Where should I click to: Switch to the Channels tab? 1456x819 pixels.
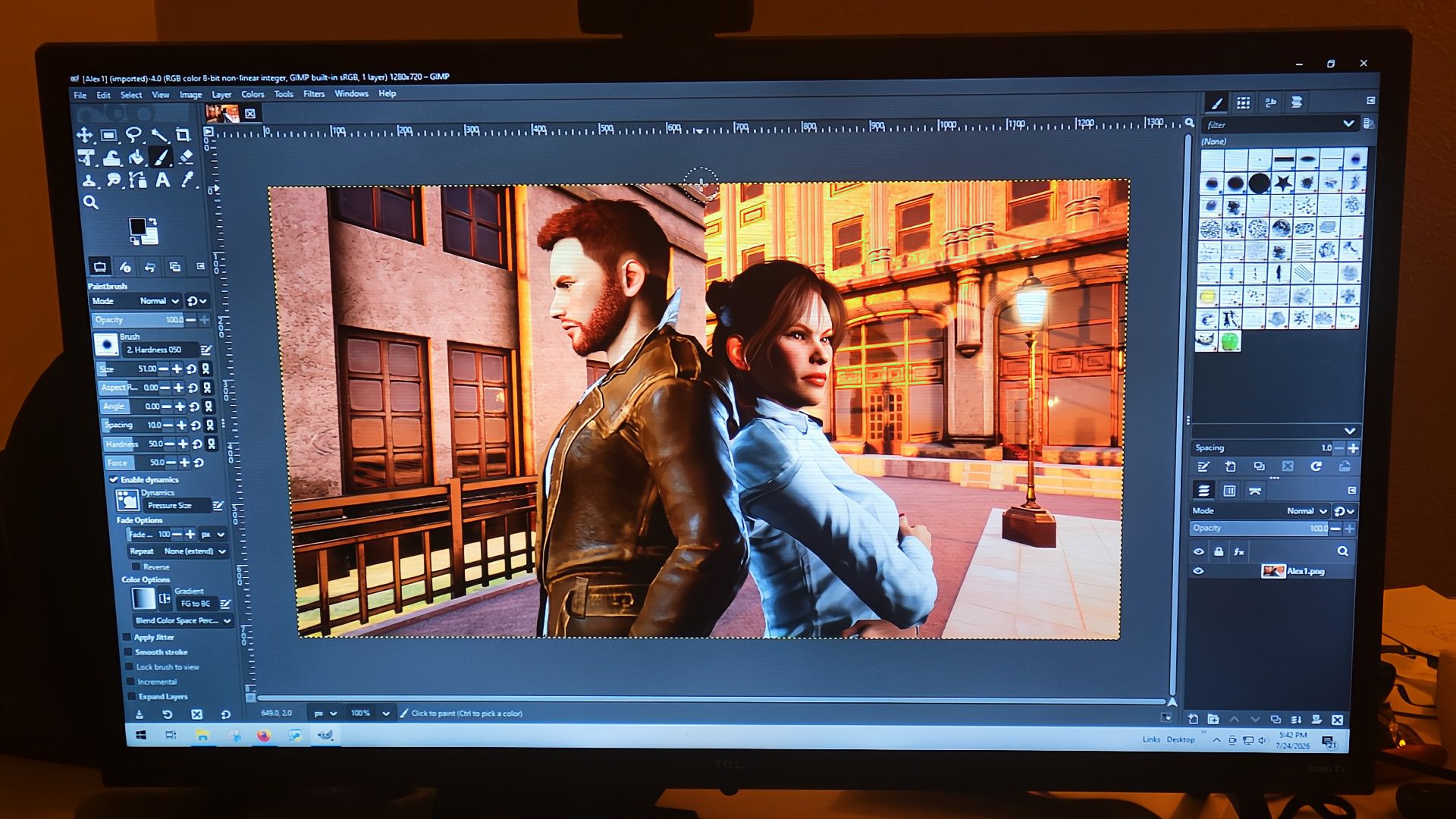(x=1230, y=491)
